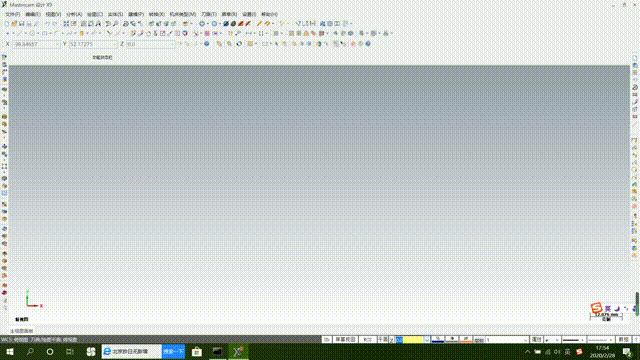The image size is (640, 360).
Task: Select the point sketch tool icon
Action: (7, 33)
